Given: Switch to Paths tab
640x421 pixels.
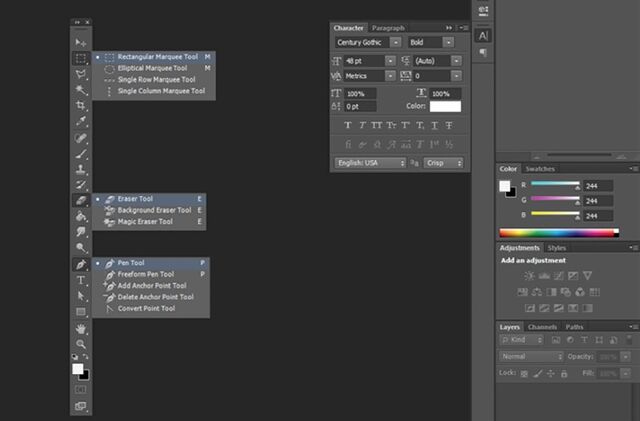Looking at the screenshot, I should click(x=574, y=327).
